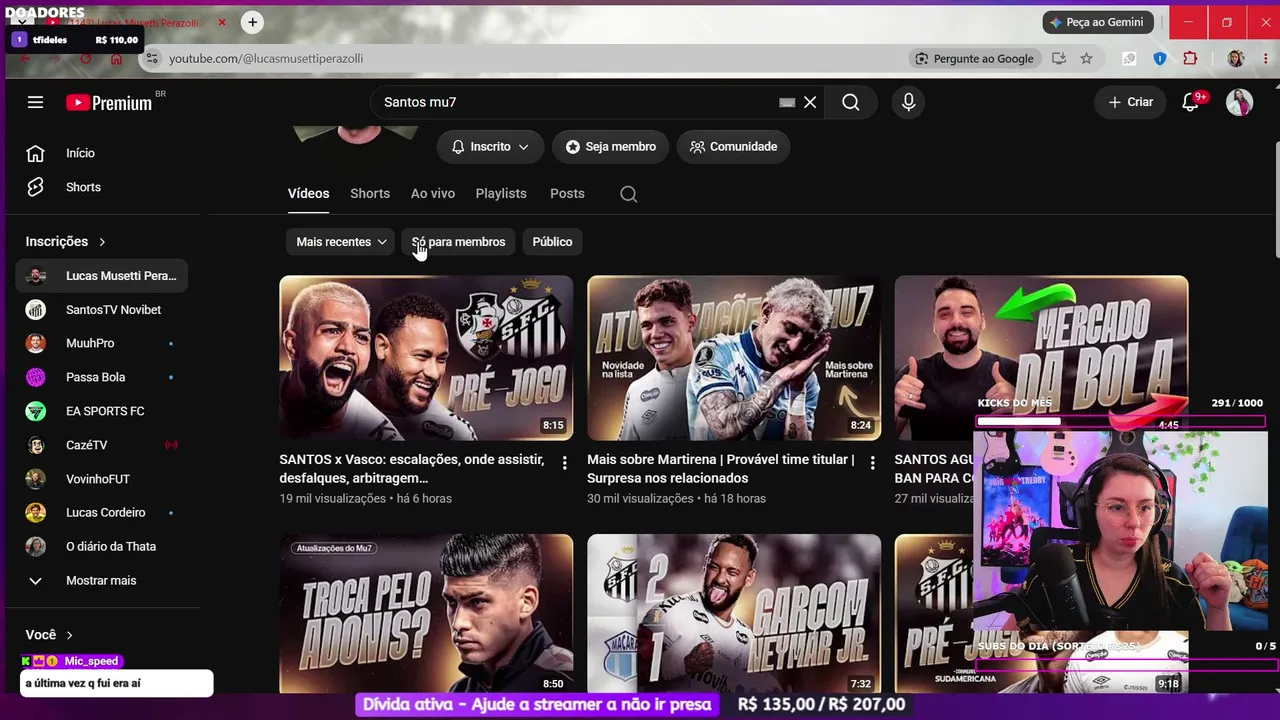Expand the Você section
The height and width of the screenshot is (720, 1280).
click(x=50, y=635)
